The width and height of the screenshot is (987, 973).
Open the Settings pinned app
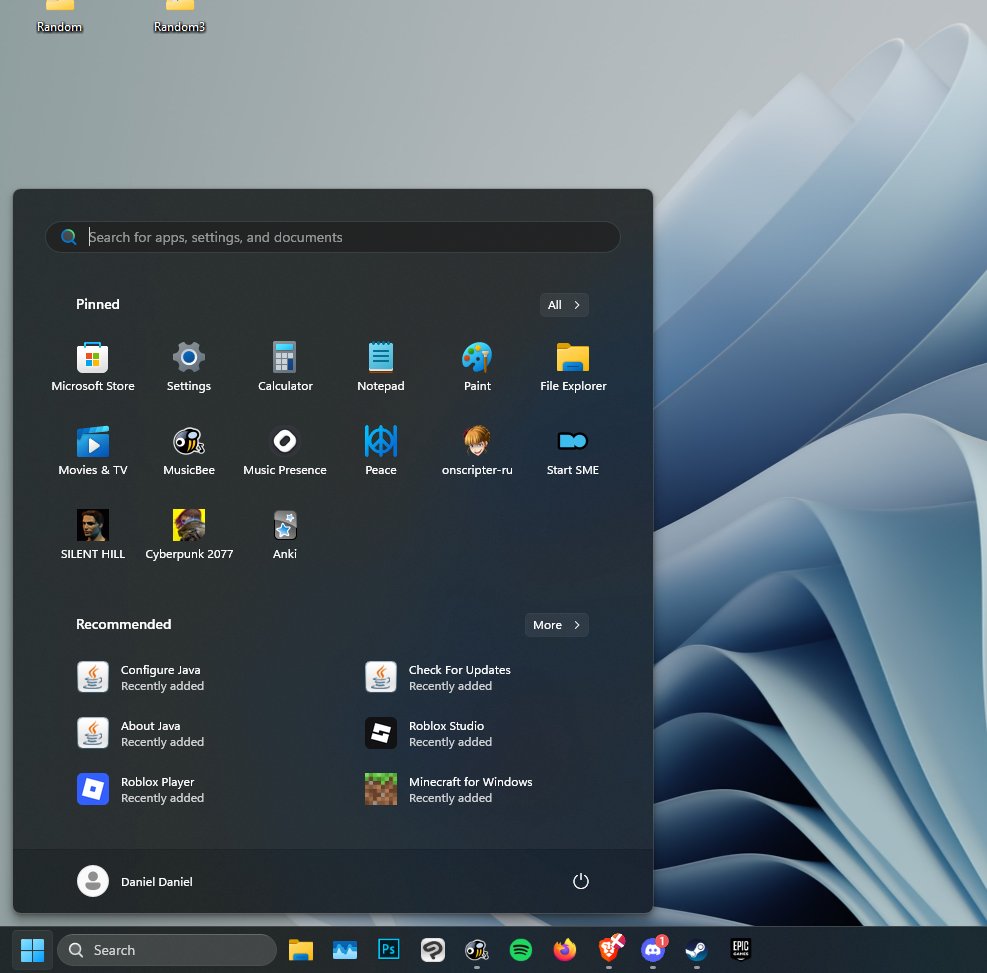click(189, 368)
